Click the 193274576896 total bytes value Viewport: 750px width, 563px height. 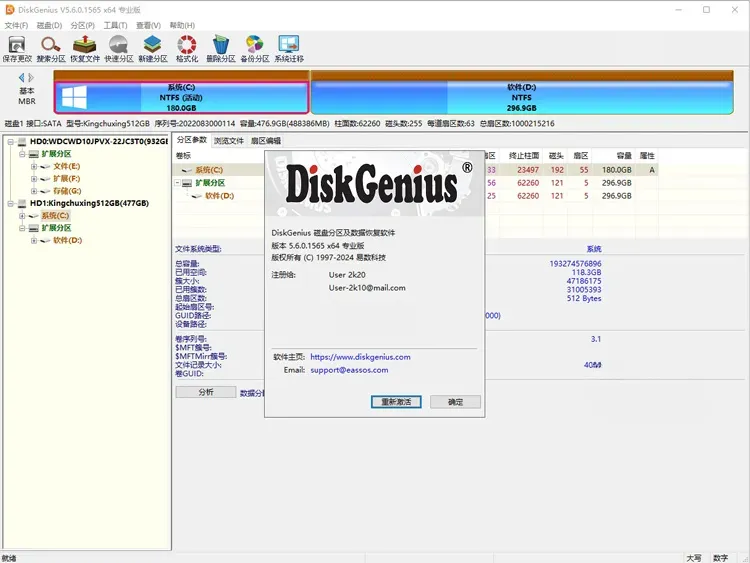575,264
